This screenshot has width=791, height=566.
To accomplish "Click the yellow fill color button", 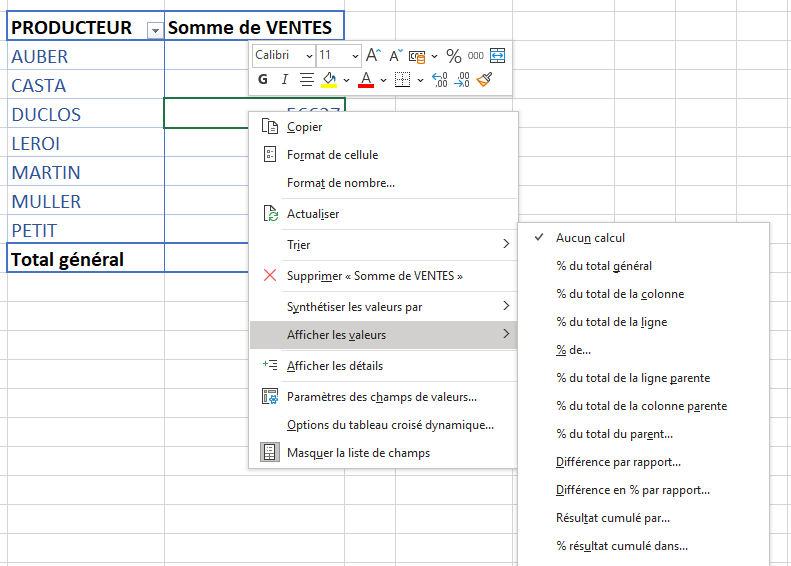I will [x=329, y=80].
